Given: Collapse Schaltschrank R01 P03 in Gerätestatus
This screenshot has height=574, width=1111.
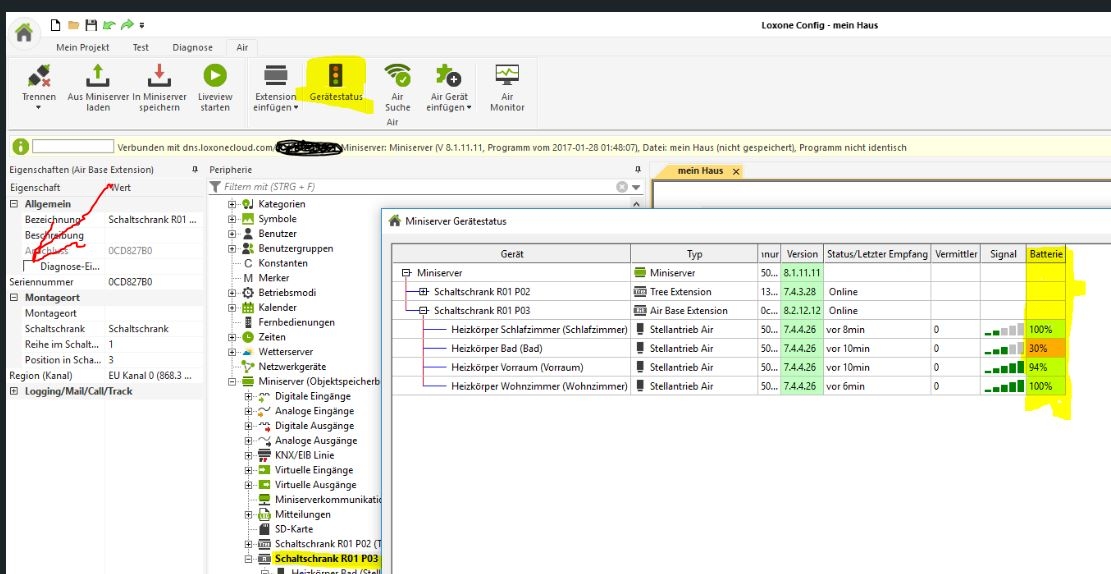Looking at the screenshot, I should click(x=424, y=310).
